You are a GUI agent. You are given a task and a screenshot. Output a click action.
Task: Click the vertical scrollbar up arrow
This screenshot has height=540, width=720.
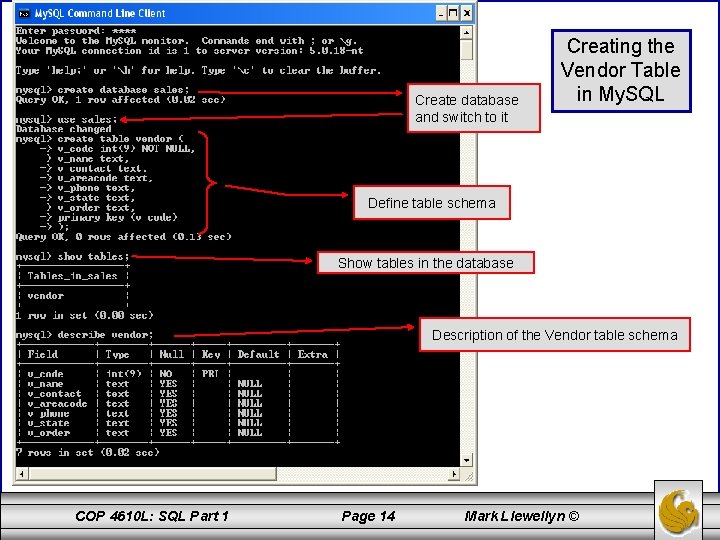pyautogui.click(x=466, y=32)
